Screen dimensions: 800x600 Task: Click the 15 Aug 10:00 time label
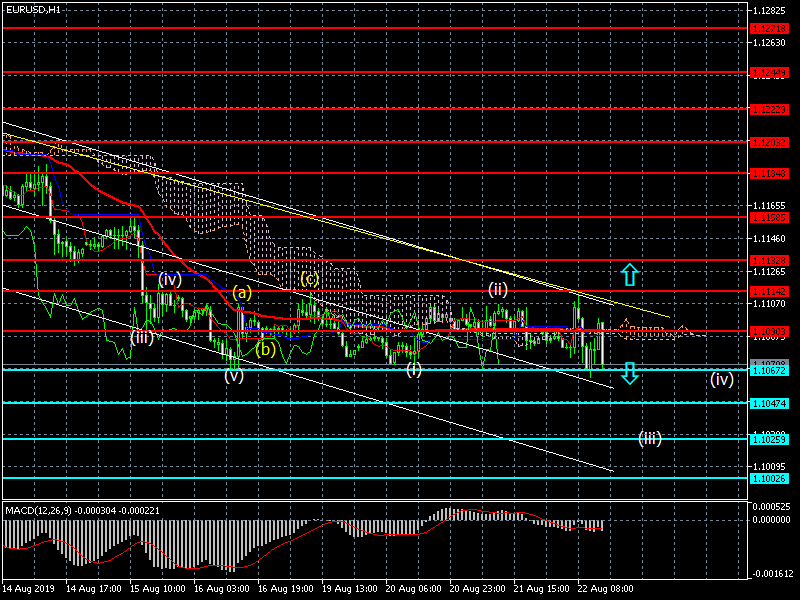point(158,589)
